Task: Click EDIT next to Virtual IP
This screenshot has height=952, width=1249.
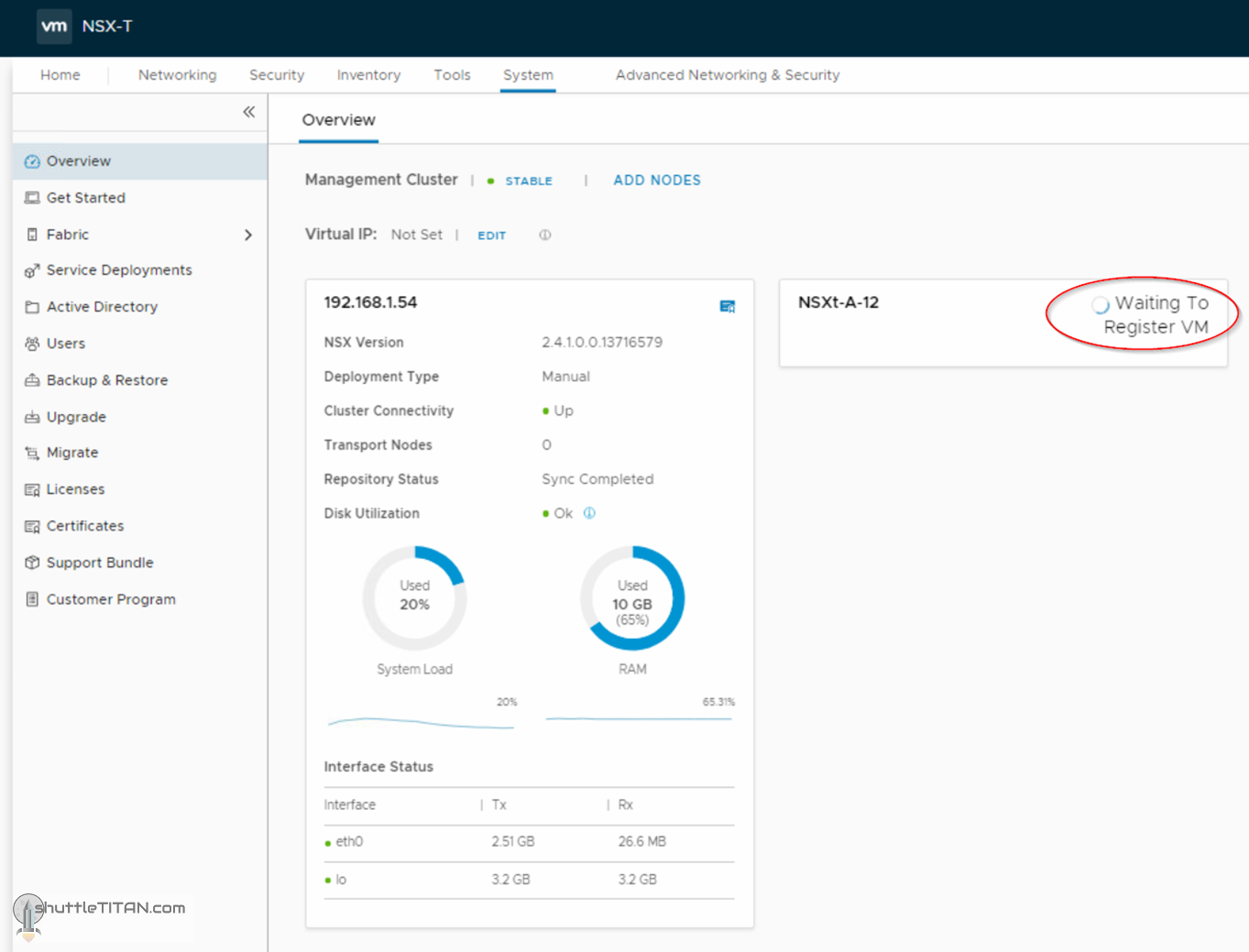Action: coord(491,235)
